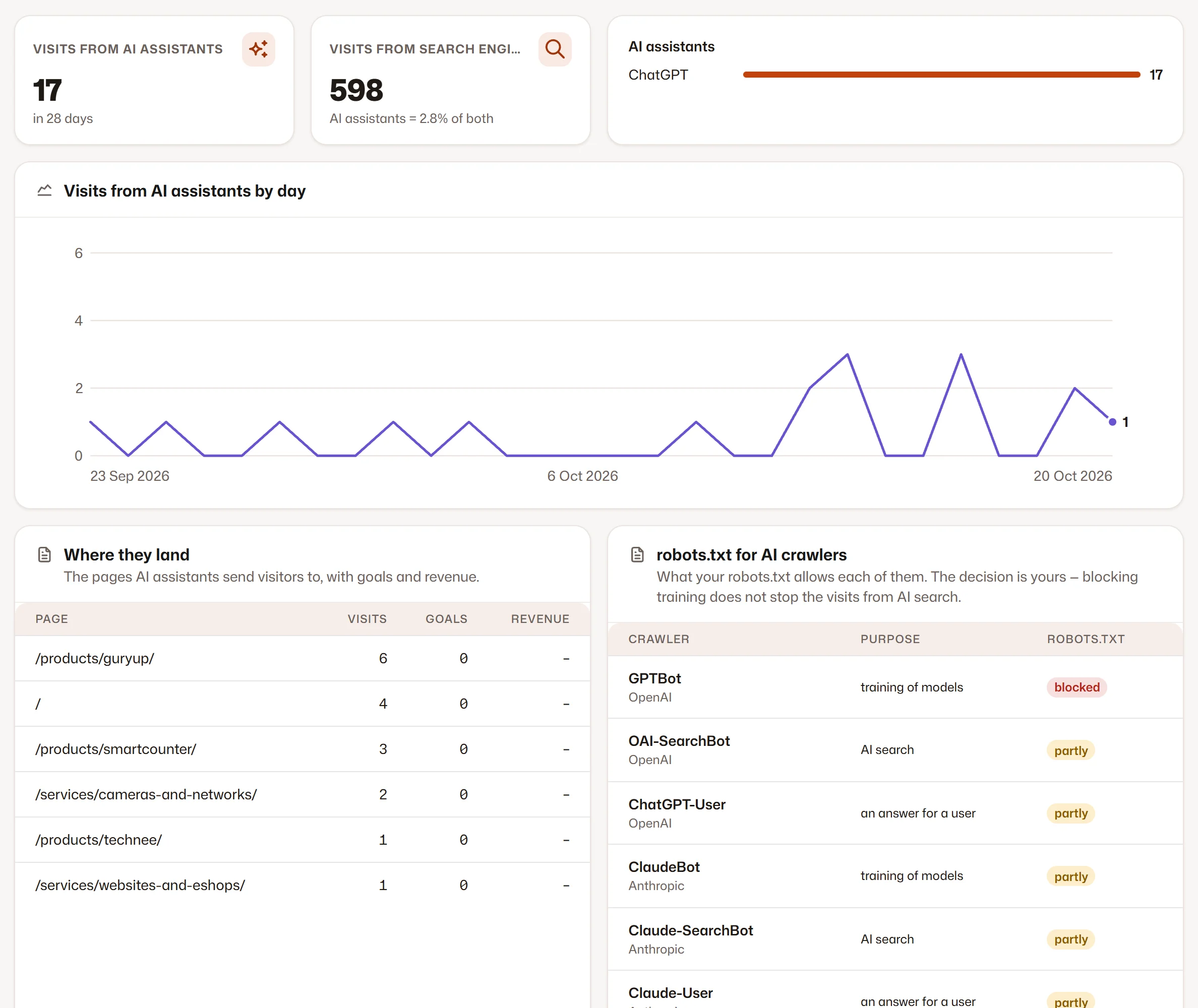The image size is (1198, 1008).
Task: Click the 'partly' badge for OAI-SearchBot
Action: [x=1070, y=750]
